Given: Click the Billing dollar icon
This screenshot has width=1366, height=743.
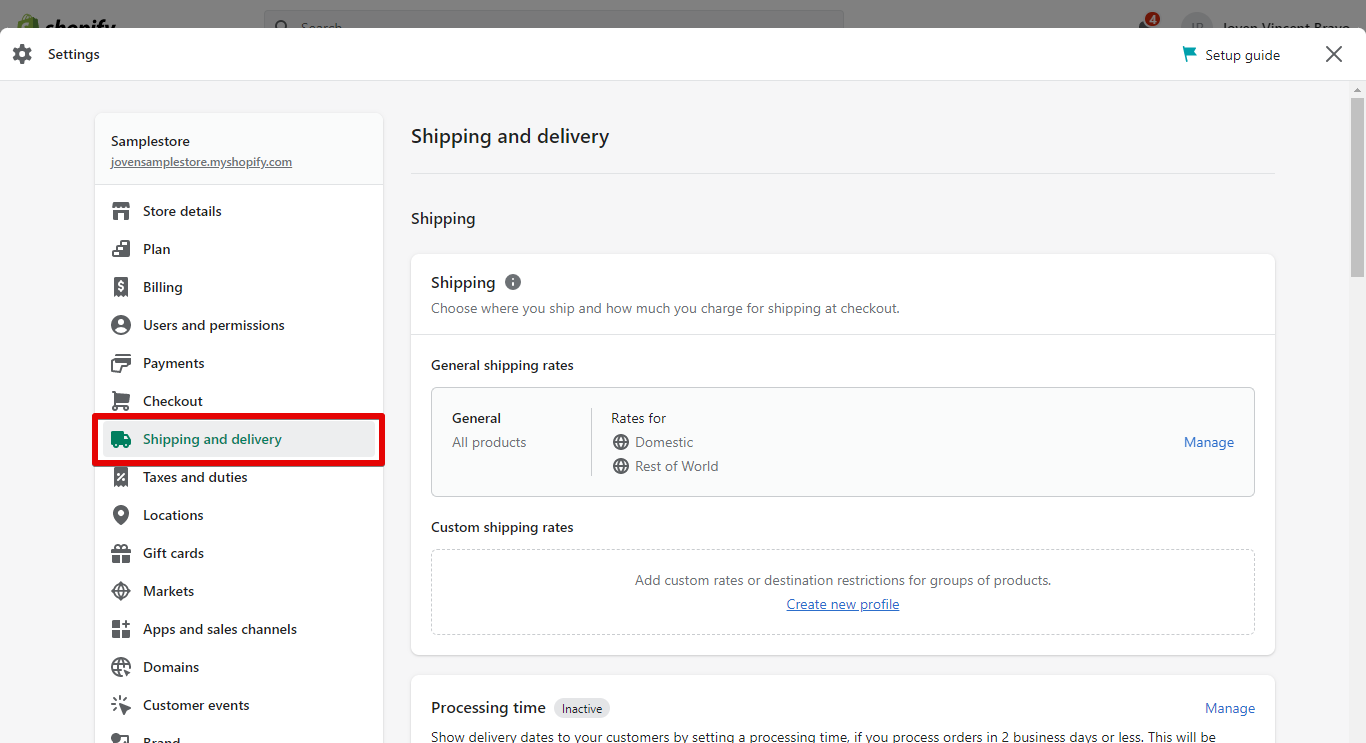Looking at the screenshot, I should pyautogui.click(x=120, y=287).
